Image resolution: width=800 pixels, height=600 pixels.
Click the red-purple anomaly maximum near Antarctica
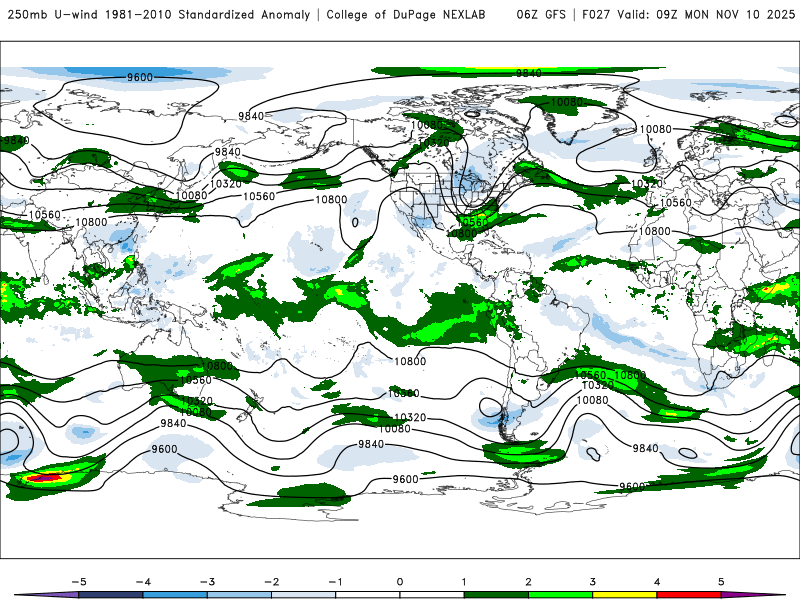click(46, 478)
